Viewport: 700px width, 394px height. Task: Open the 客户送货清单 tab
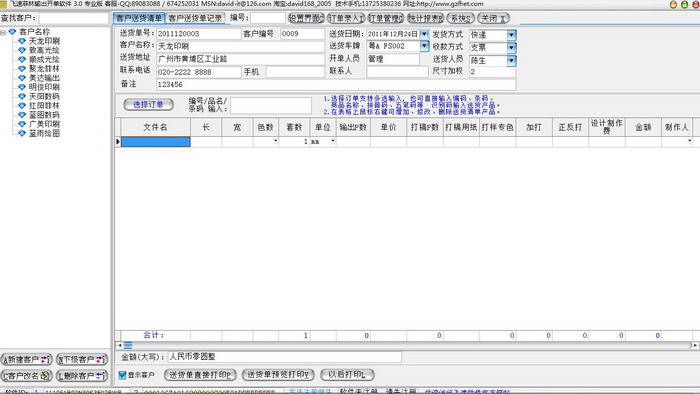pyautogui.click(x=139, y=18)
